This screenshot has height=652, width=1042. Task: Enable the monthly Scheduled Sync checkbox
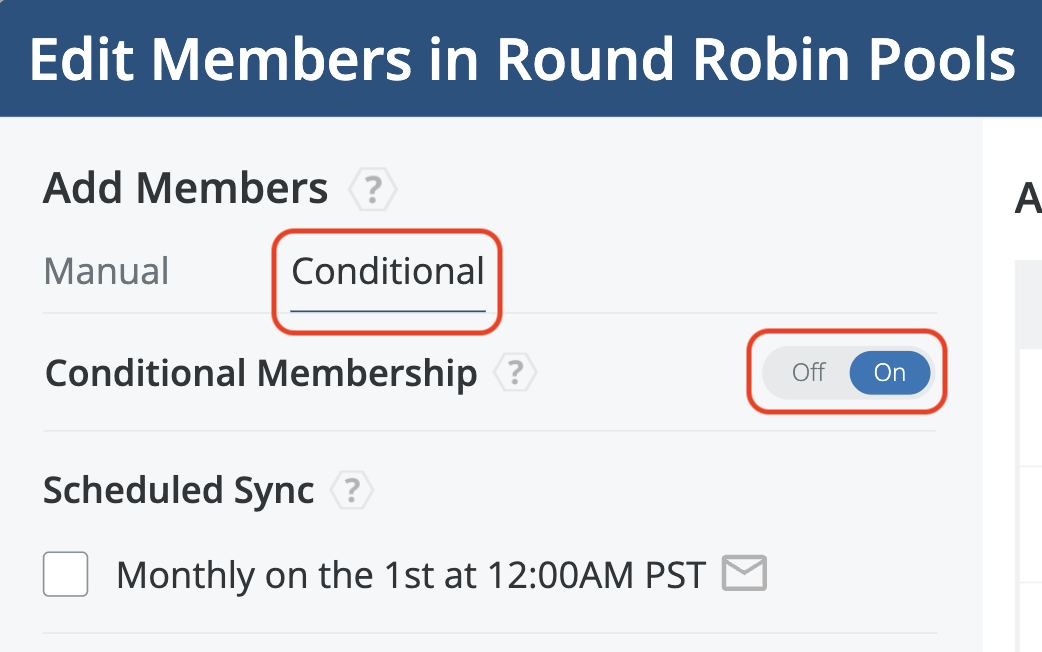click(x=66, y=575)
